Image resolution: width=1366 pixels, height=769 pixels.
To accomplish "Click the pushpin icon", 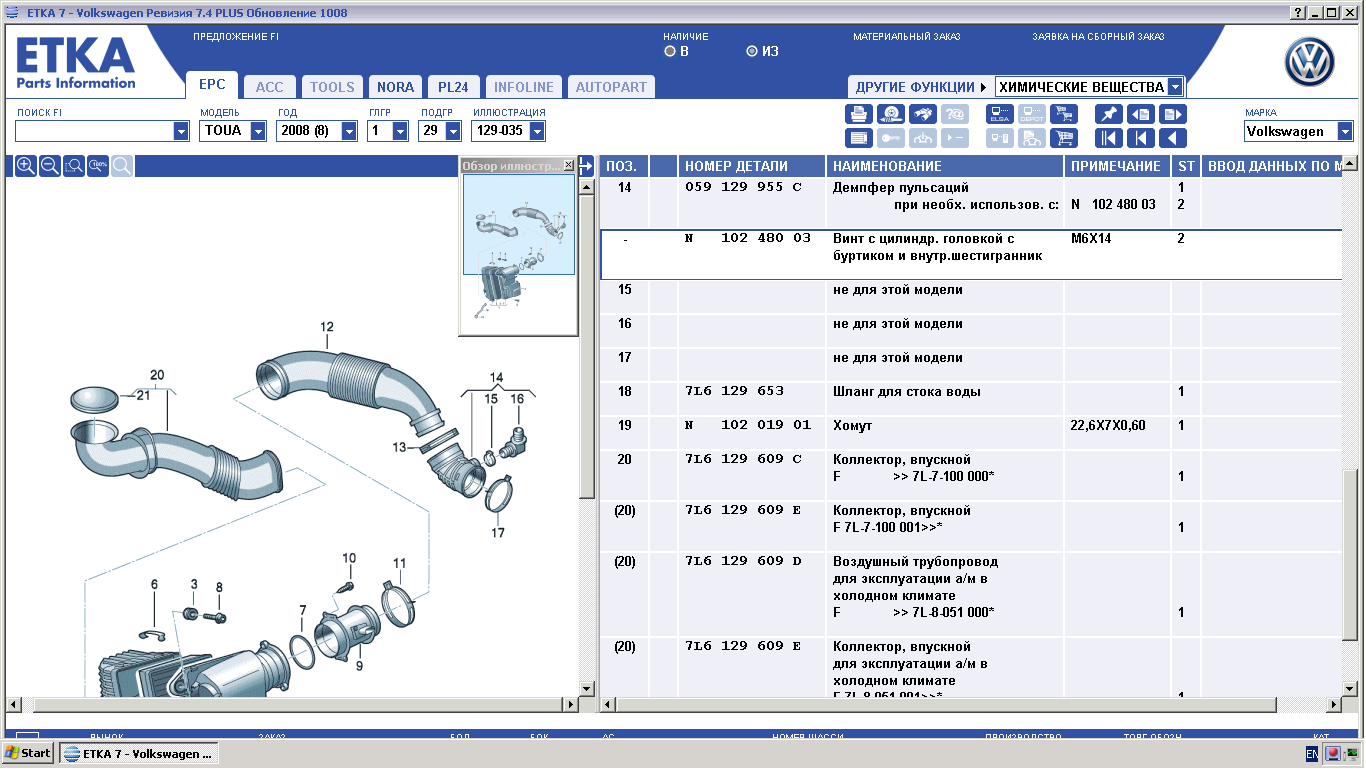I will [x=1108, y=114].
